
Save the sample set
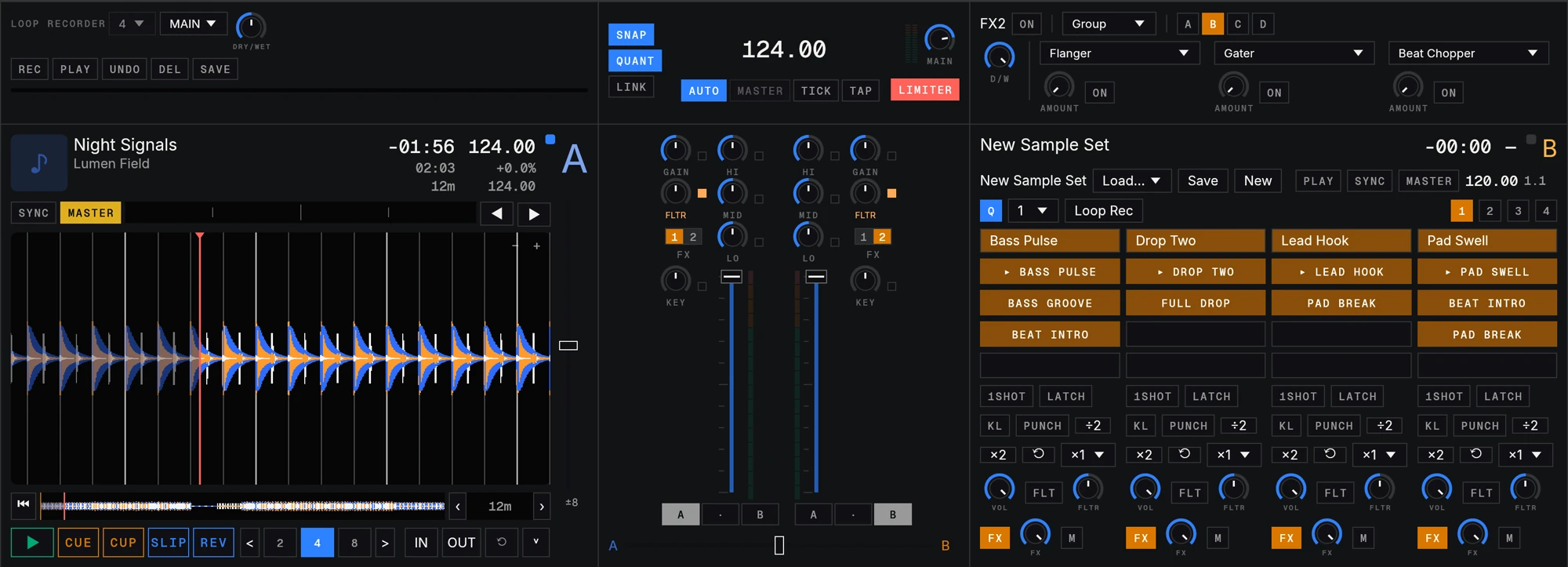1203,180
